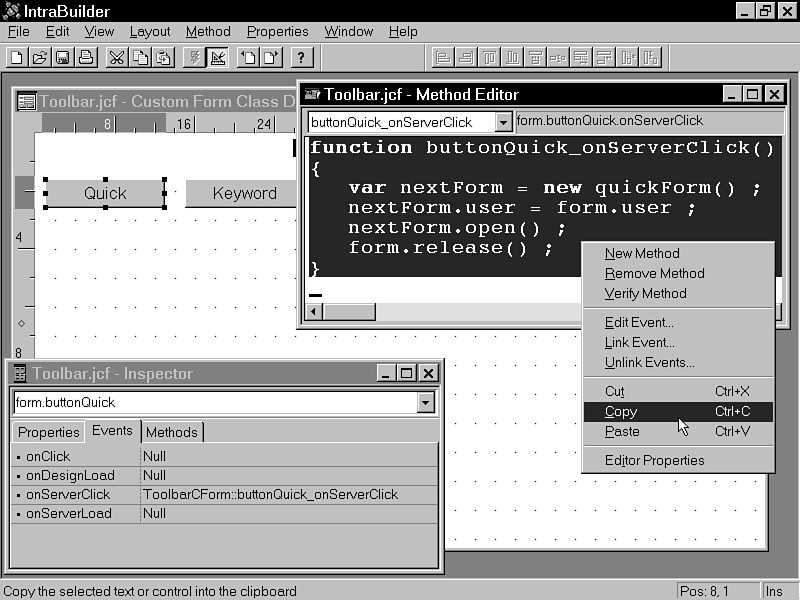Screen dimensions: 800x600
Task: Choose Paste from the context menu
Action: (x=678, y=432)
